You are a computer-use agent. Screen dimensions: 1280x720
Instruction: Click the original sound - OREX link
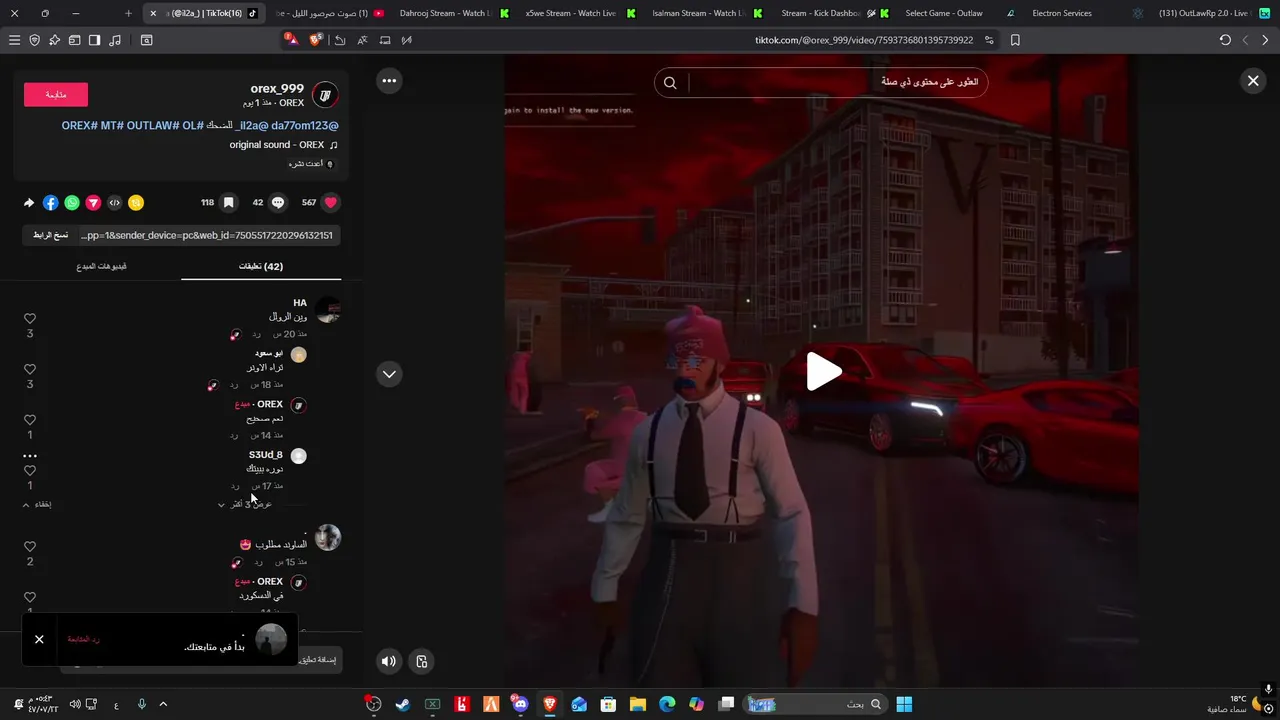(x=283, y=145)
